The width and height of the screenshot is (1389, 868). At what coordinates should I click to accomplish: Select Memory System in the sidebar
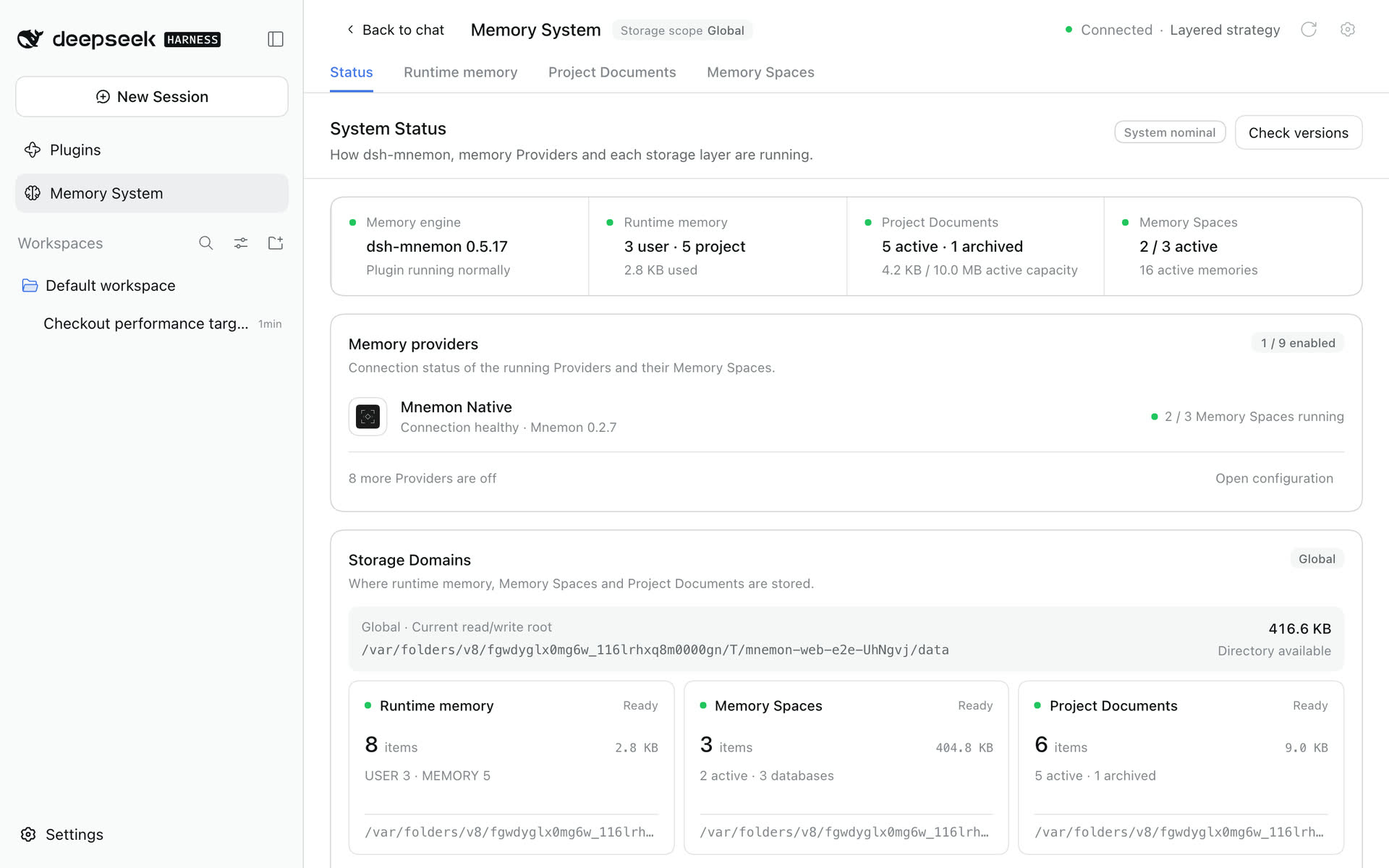[152, 193]
